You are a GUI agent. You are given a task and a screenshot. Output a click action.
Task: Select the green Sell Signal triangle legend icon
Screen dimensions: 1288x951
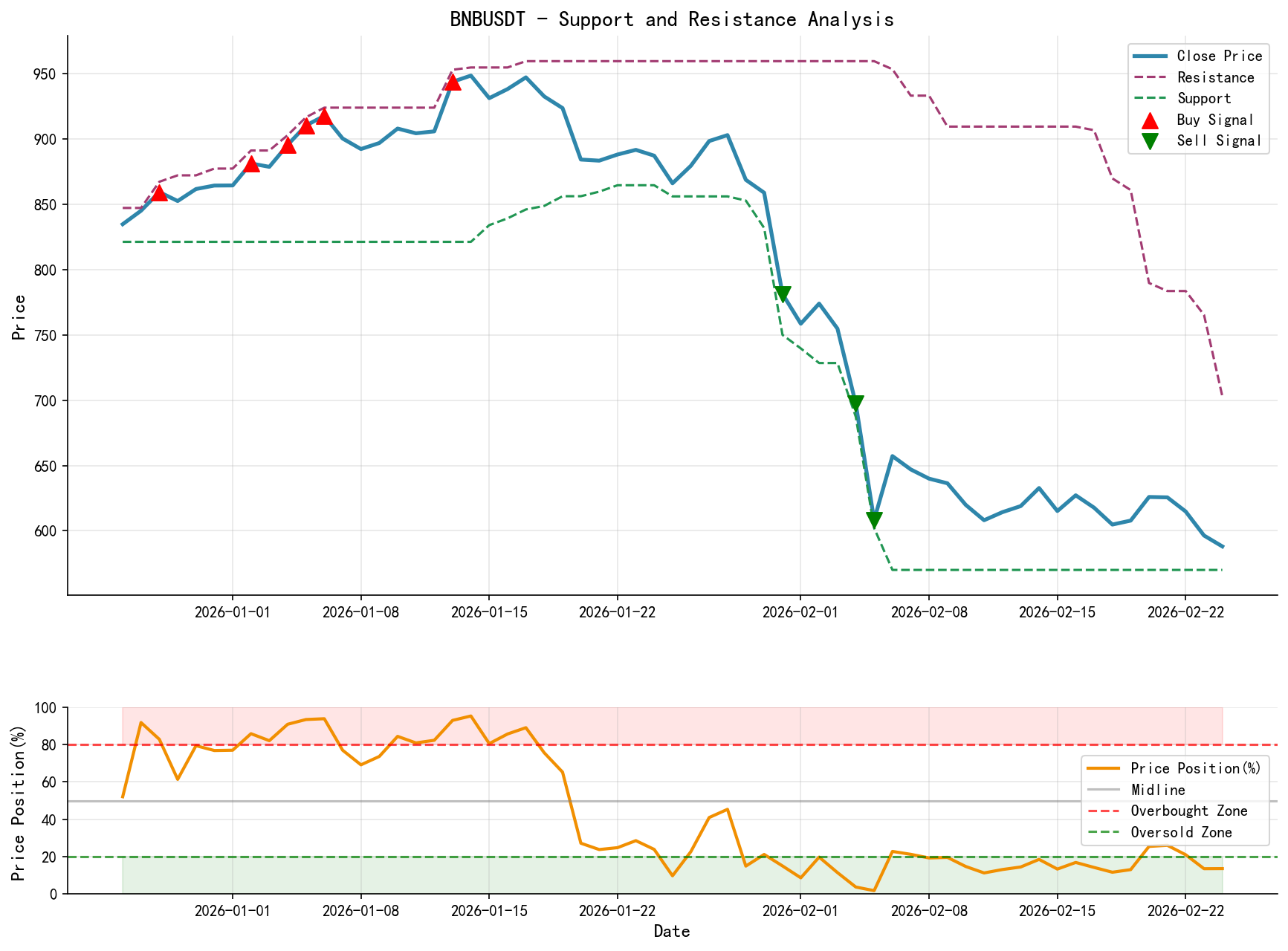tap(1151, 139)
